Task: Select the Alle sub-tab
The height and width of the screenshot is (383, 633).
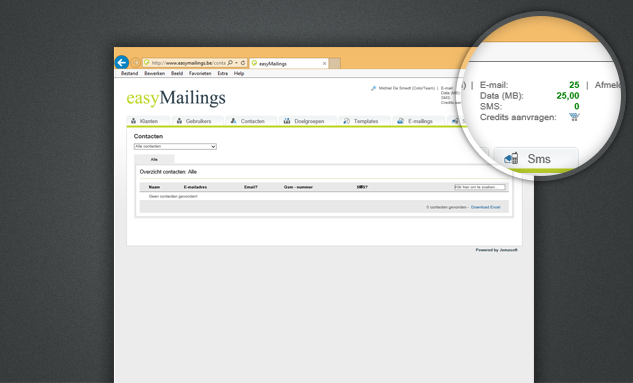Action: click(x=154, y=159)
